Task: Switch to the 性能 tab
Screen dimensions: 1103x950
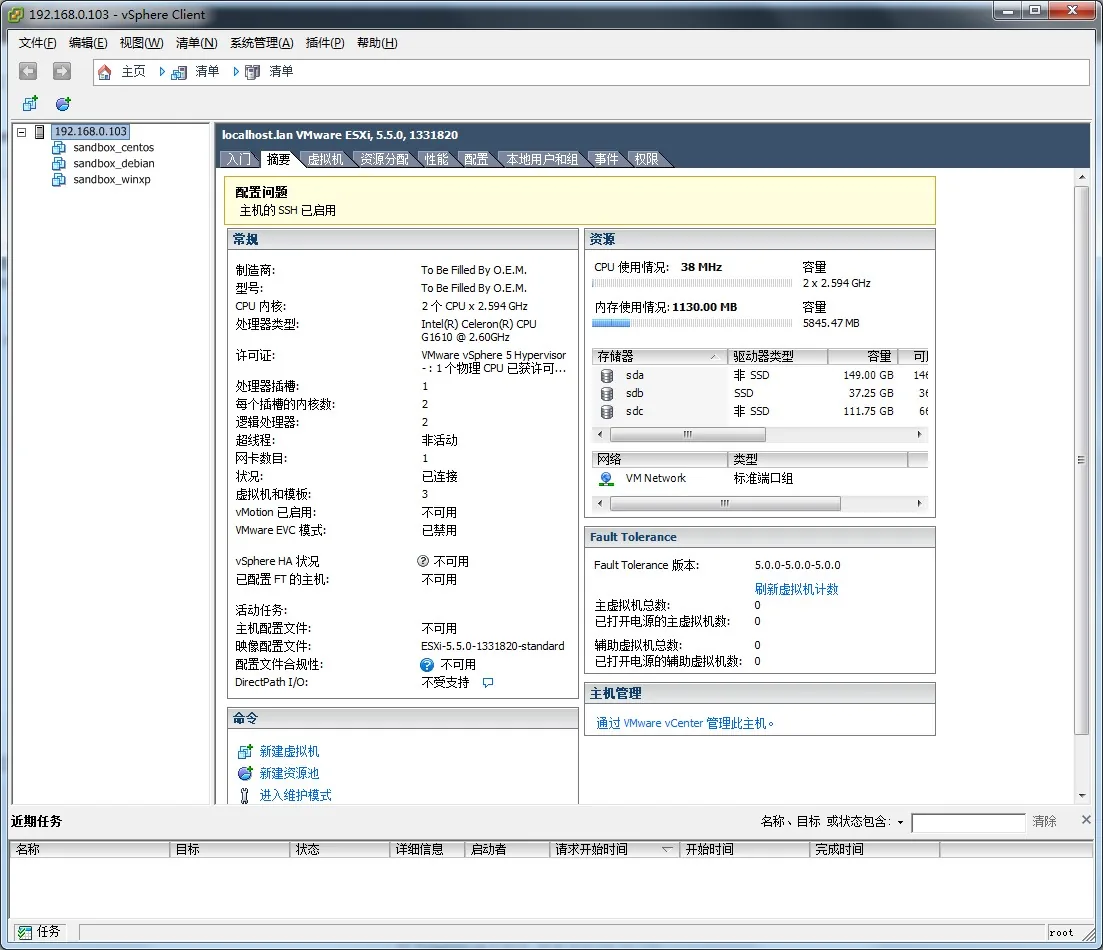Action: pyautogui.click(x=436, y=159)
